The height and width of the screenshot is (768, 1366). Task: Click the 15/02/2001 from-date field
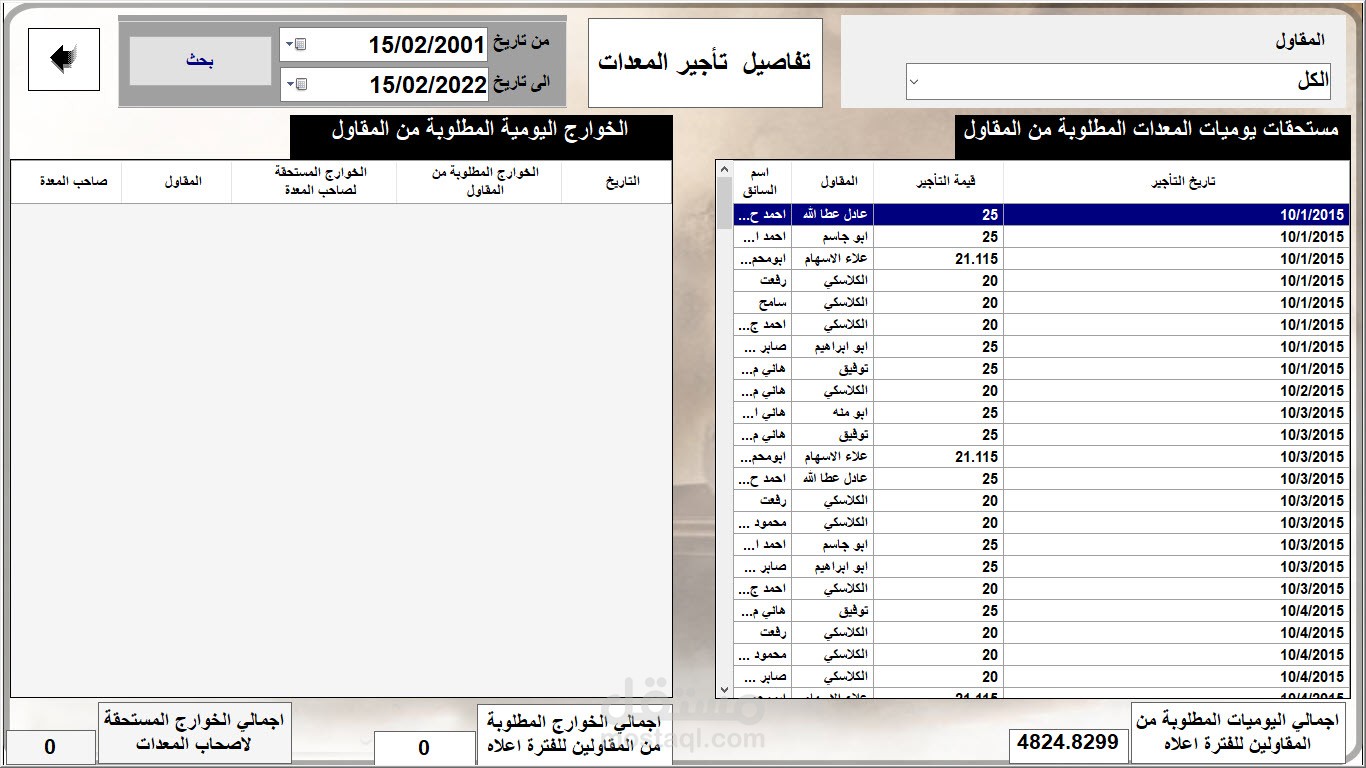point(384,45)
